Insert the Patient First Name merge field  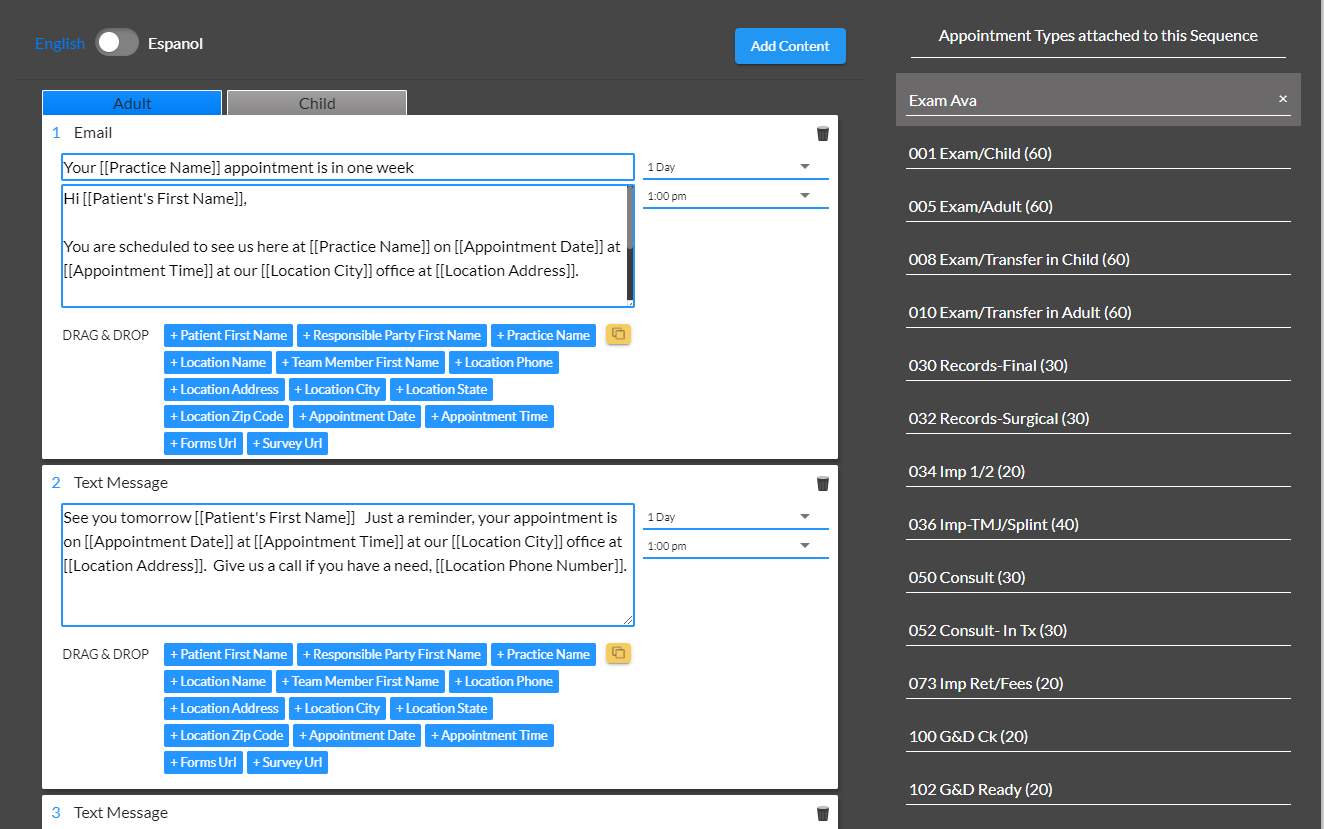(227, 334)
